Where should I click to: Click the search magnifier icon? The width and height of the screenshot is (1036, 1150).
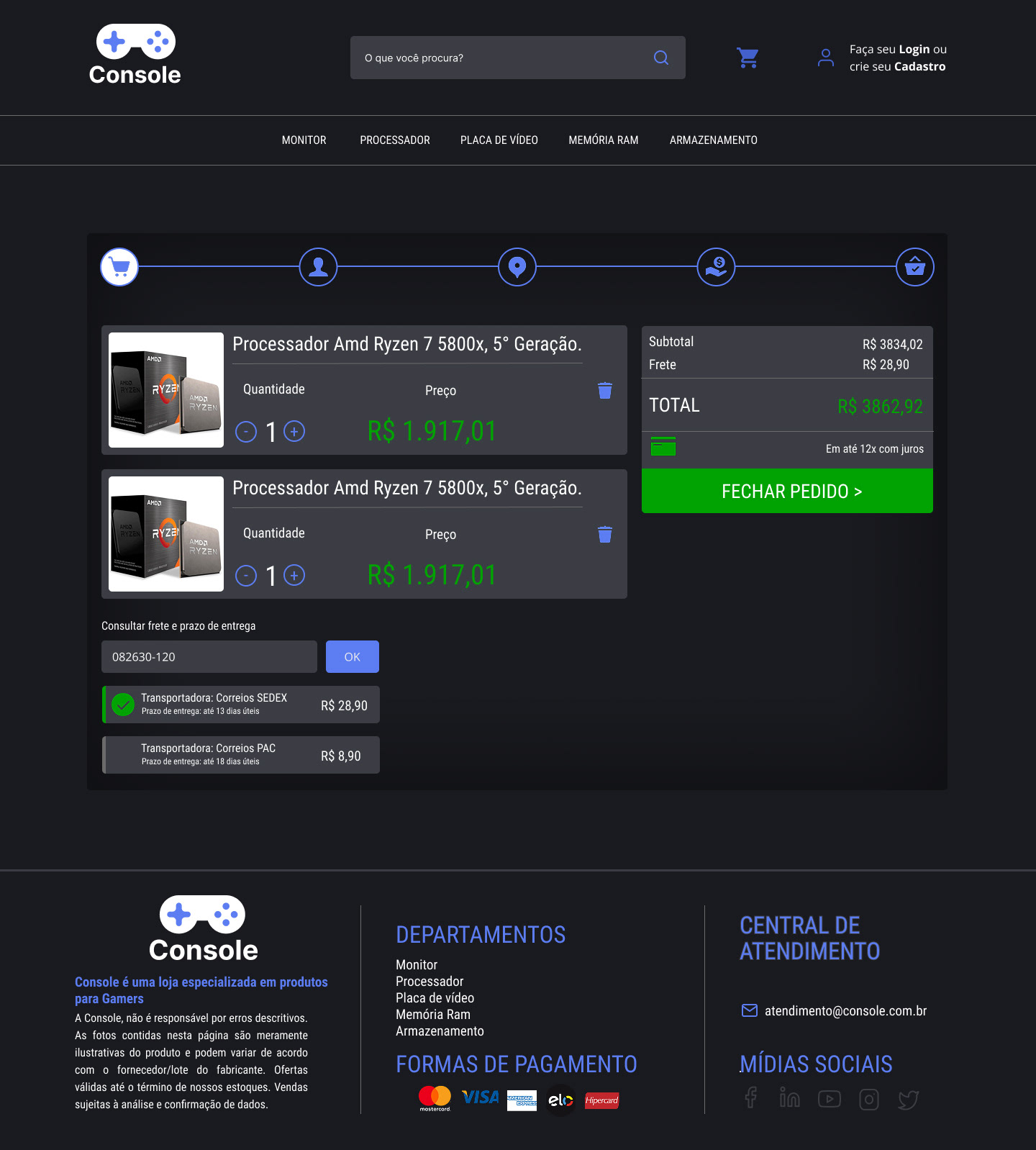point(661,58)
